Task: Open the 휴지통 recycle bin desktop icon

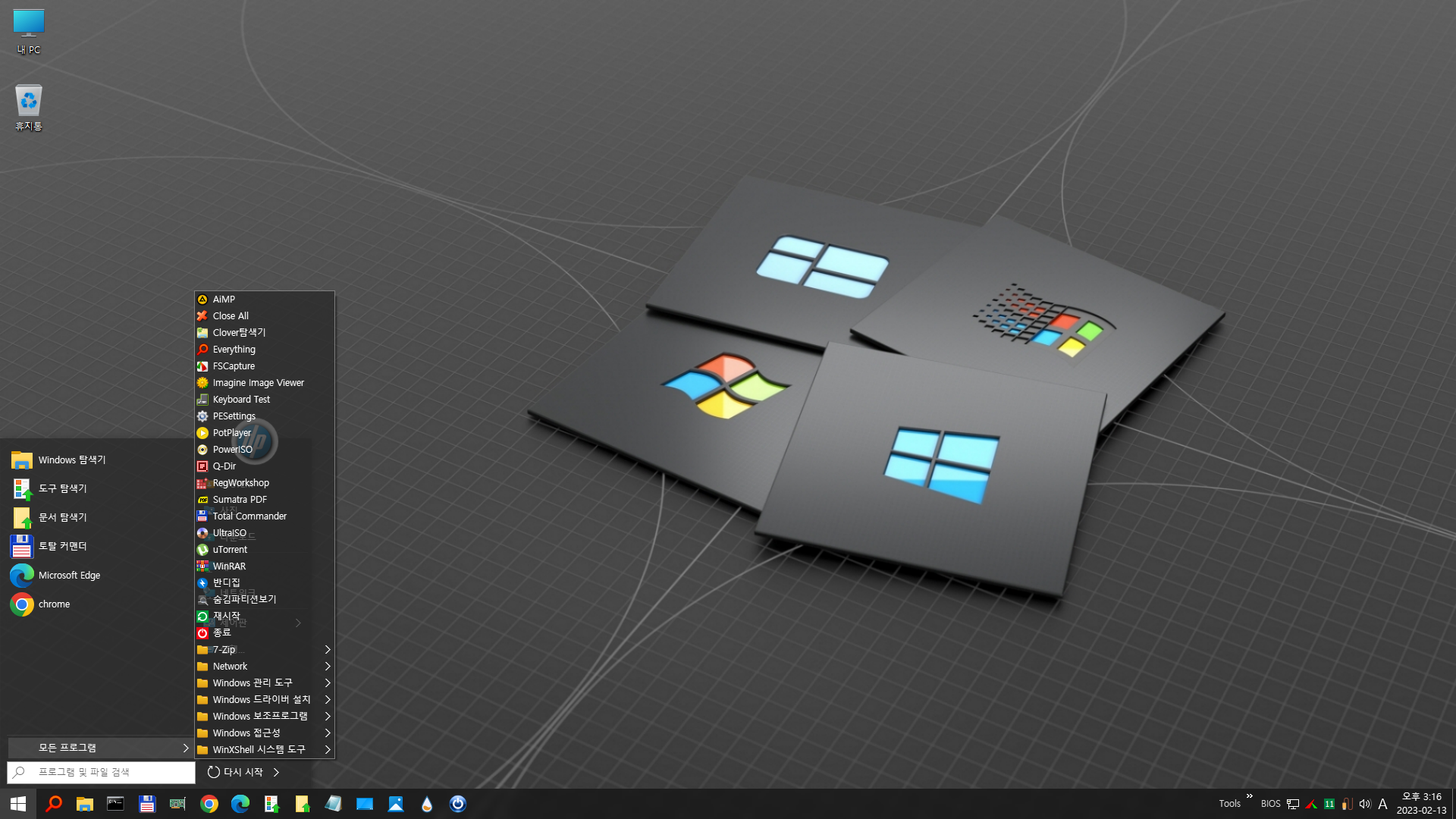Action: coord(29,107)
